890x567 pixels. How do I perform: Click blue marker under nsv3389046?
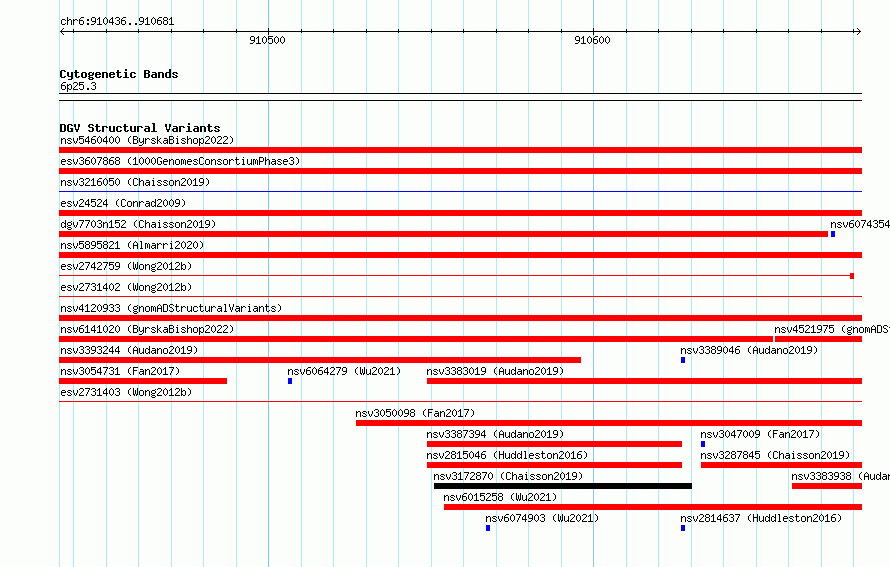click(x=683, y=360)
